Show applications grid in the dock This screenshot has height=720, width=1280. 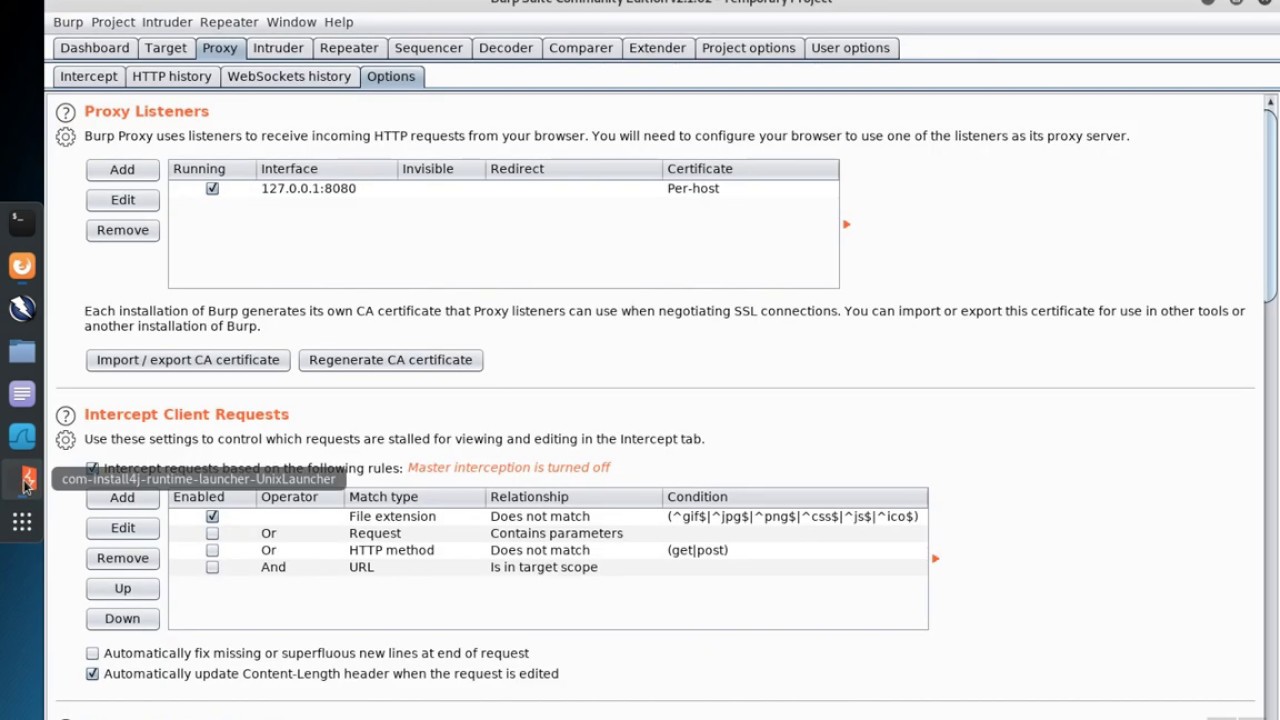(x=22, y=522)
